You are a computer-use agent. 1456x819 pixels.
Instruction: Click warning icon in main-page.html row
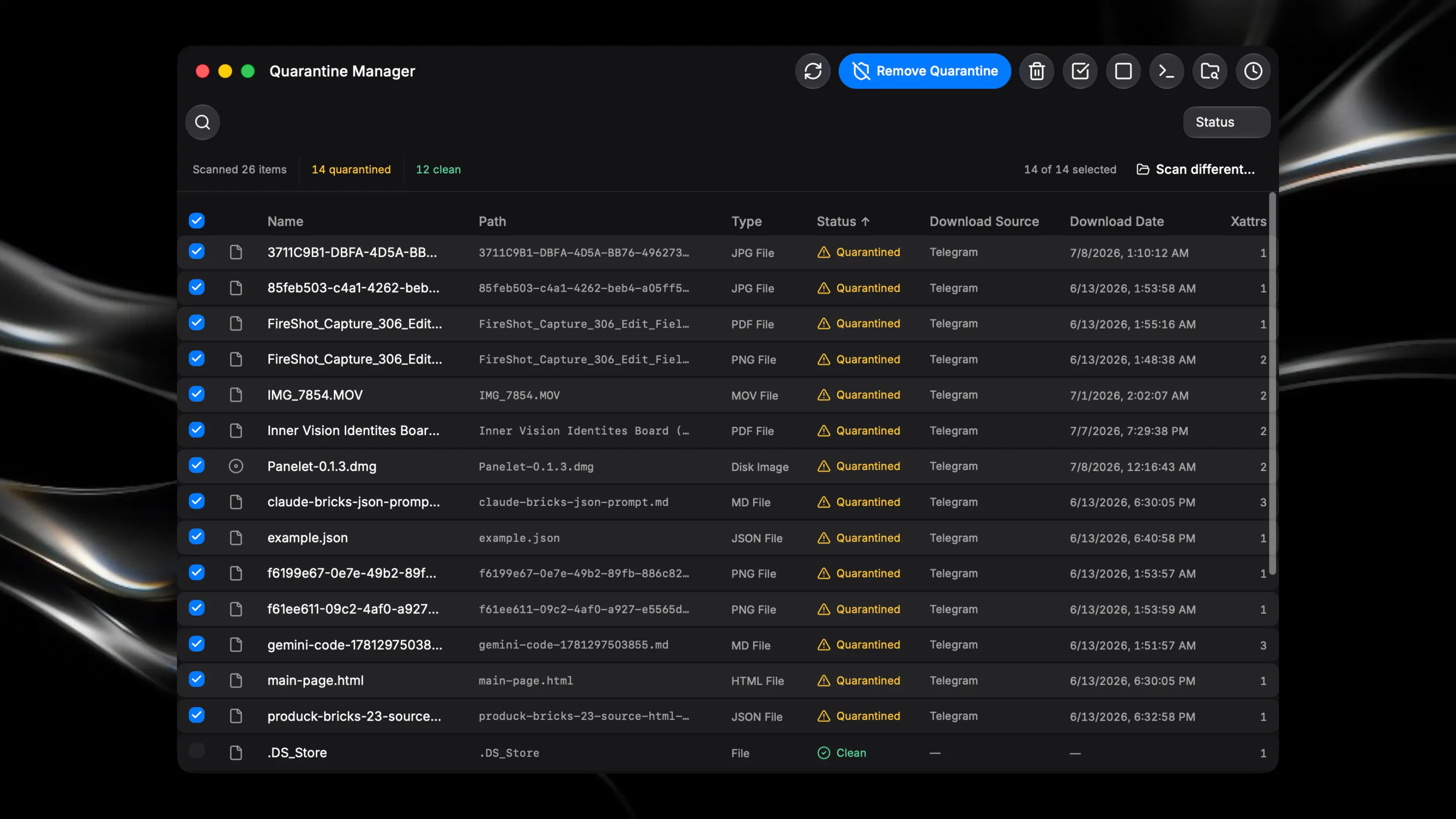pyautogui.click(x=824, y=681)
